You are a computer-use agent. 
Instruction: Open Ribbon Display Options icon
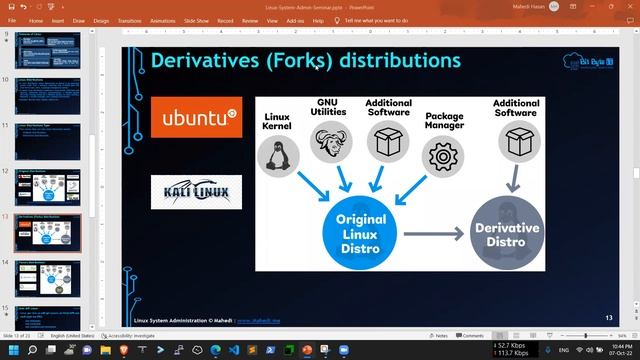(573, 7)
